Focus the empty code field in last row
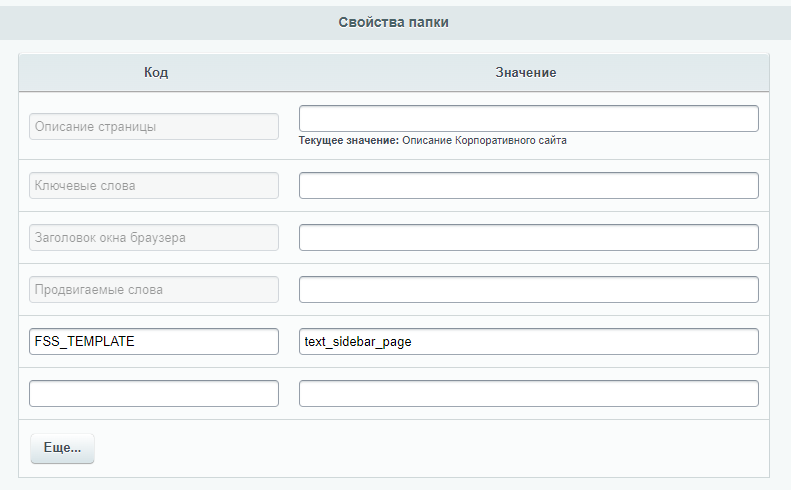The image size is (791, 490). 154,394
